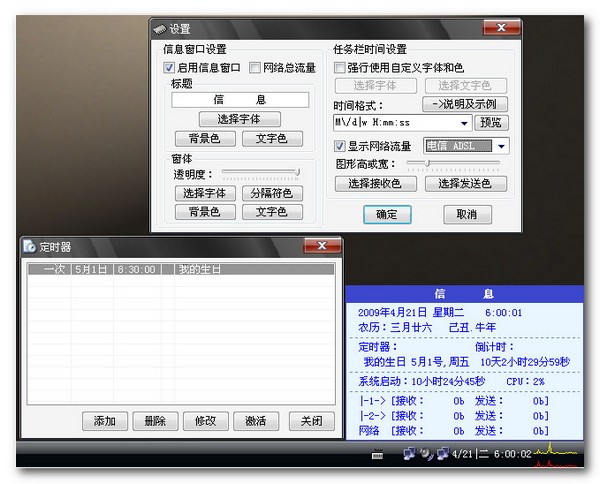Enable the 网络总流量 checkbox
This screenshot has height=484, width=600.
pyautogui.click(x=255, y=68)
